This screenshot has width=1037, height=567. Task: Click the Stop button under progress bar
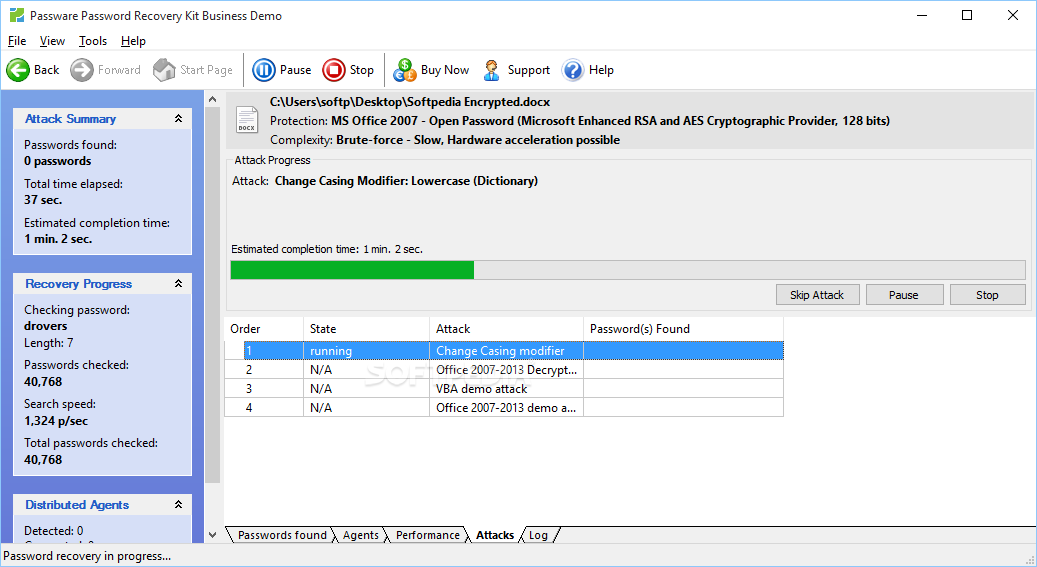987,295
